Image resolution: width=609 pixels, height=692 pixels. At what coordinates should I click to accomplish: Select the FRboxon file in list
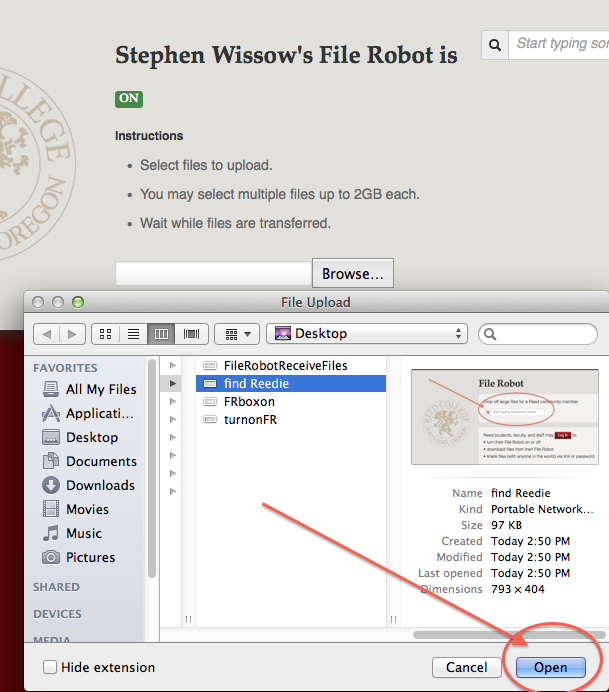point(249,401)
